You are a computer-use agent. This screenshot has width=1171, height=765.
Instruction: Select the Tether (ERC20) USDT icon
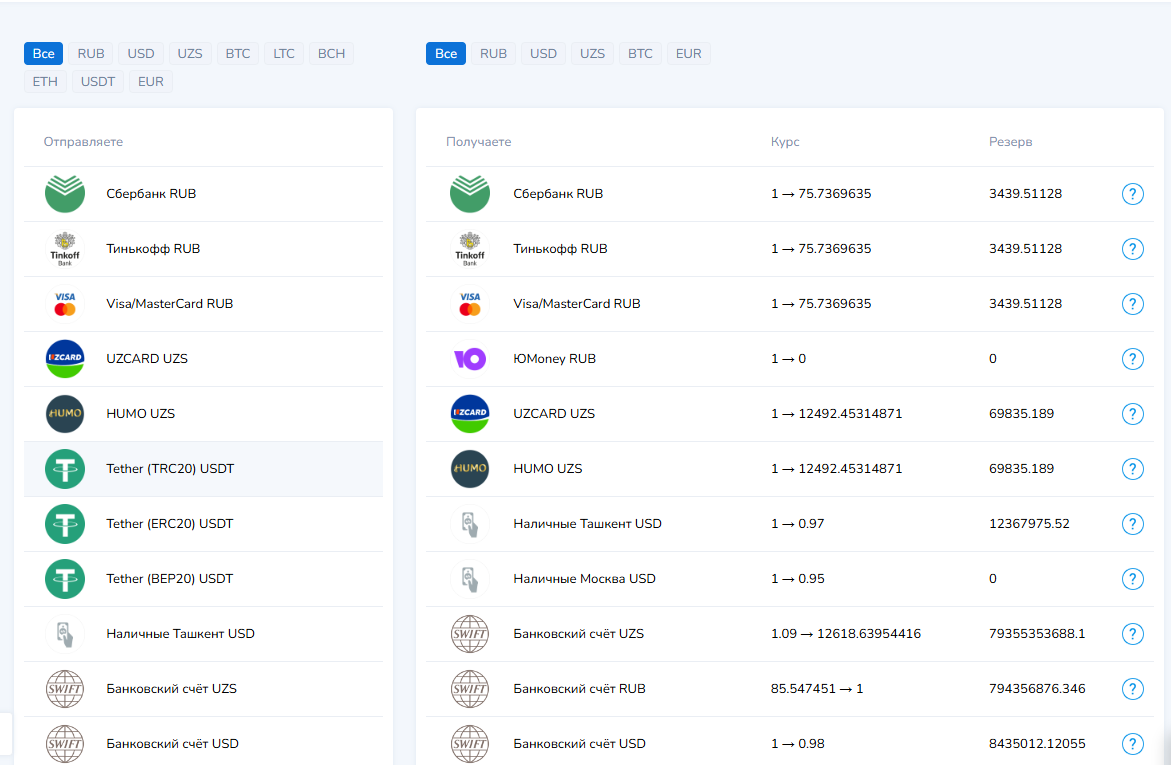tap(65, 524)
